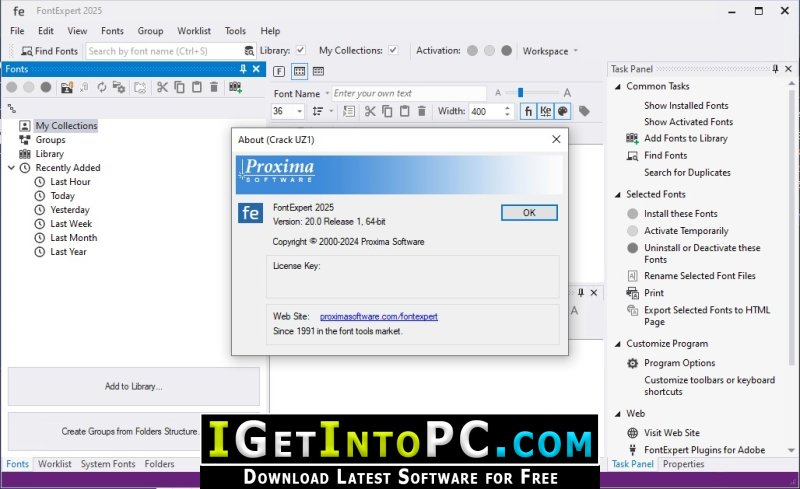
Task: Open the proximasoftware.com/fontexpert link
Action: tap(379, 316)
